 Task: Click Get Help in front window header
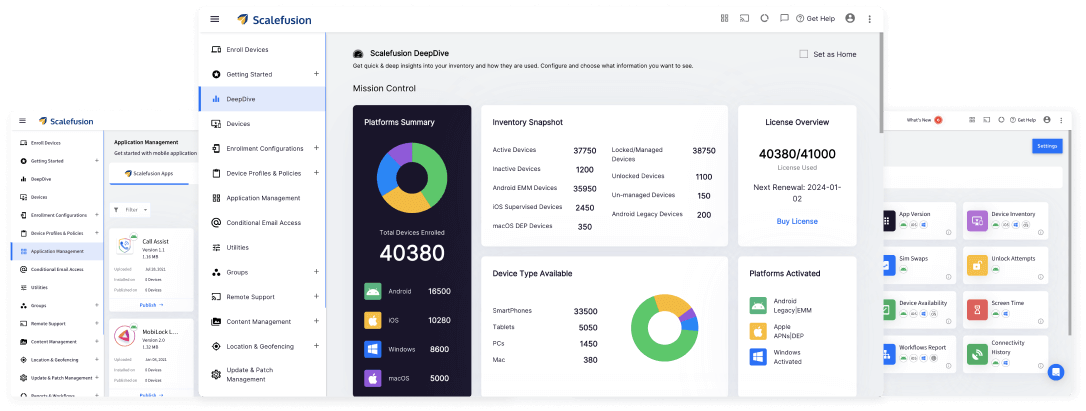816,19
